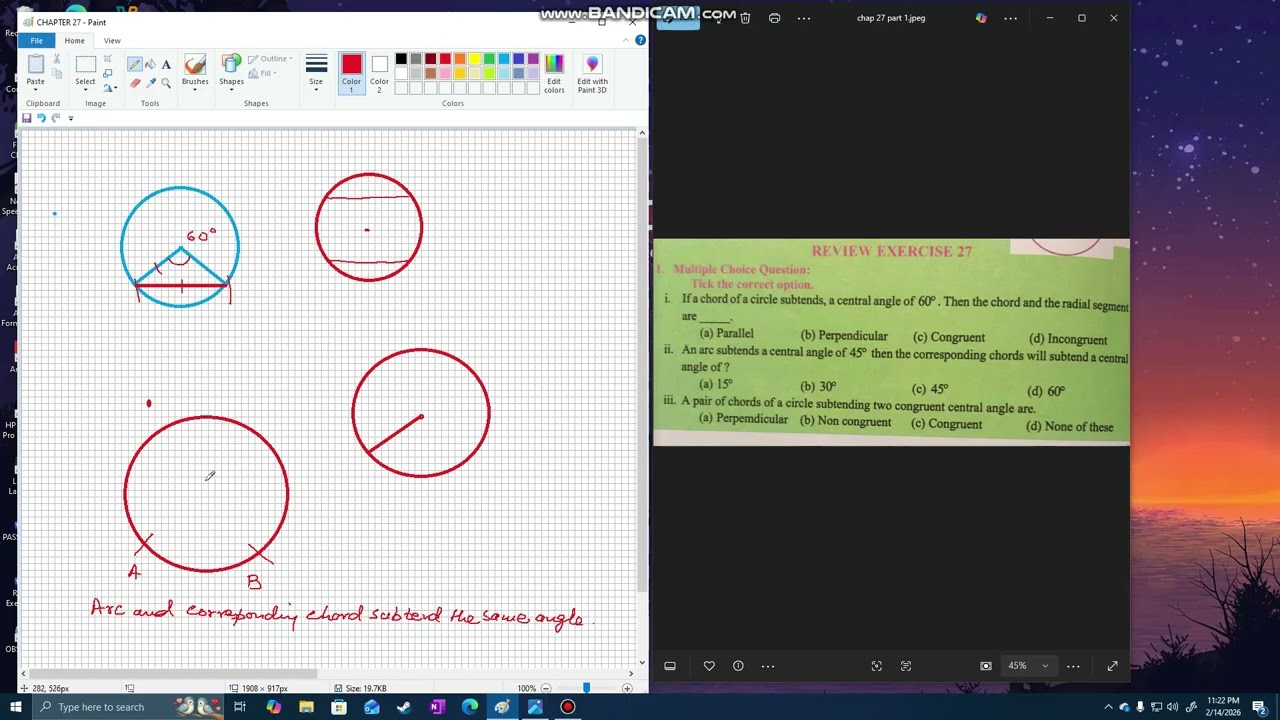The width and height of the screenshot is (1280, 720).
Task: Pick the yellow color swatch
Action: 474,59
